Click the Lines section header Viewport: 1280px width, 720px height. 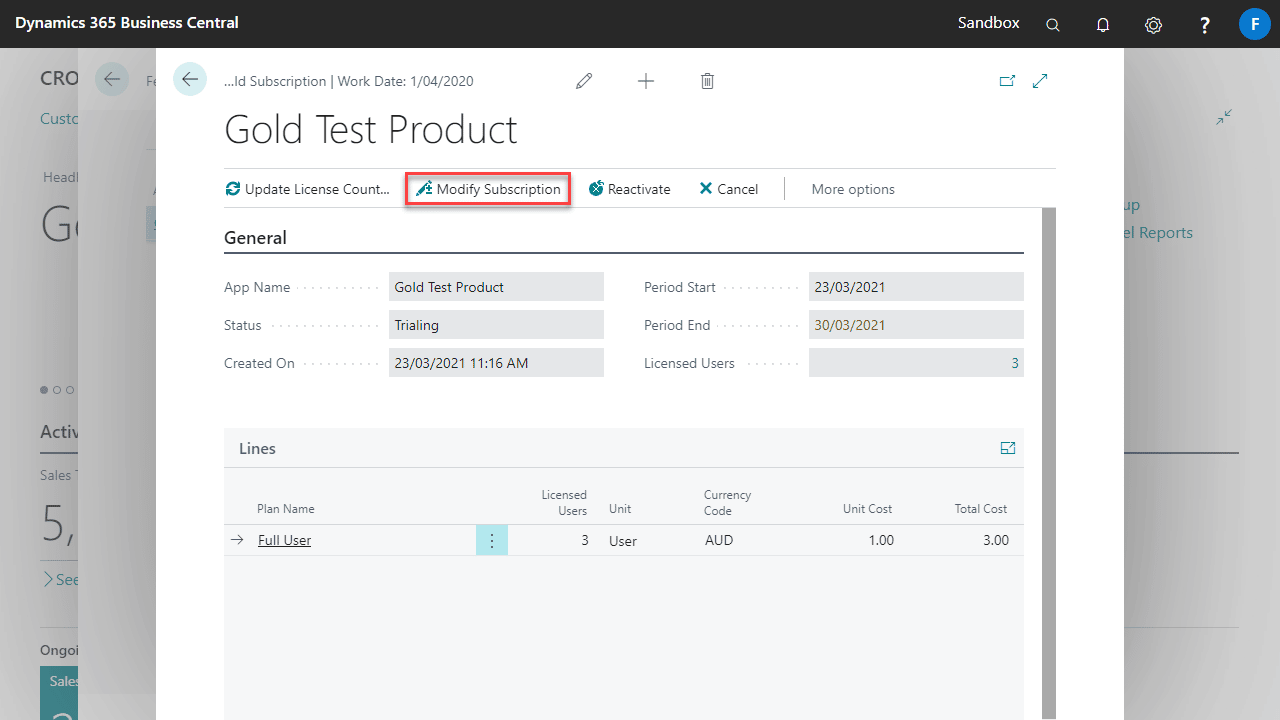pos(257,448)
